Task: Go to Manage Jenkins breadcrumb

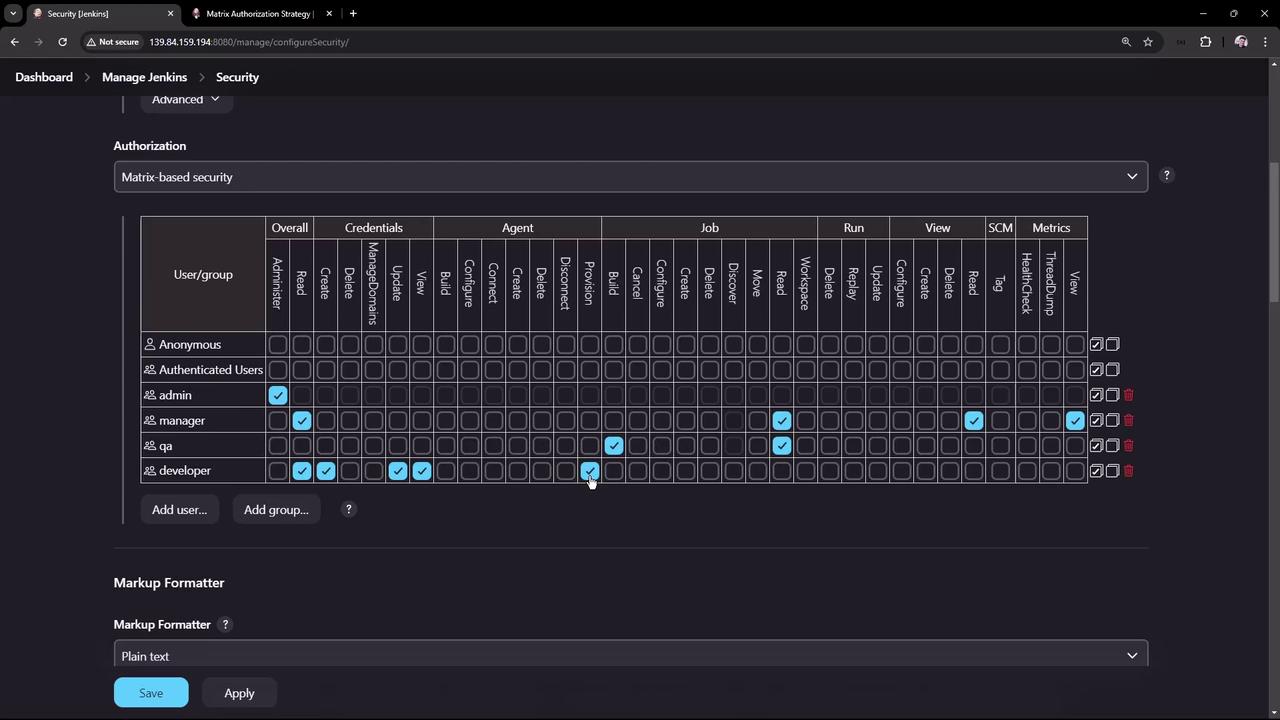Action: [144, 77]
